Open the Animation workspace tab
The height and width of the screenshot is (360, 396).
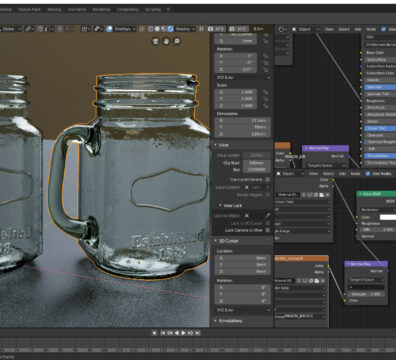pos(77,9)
